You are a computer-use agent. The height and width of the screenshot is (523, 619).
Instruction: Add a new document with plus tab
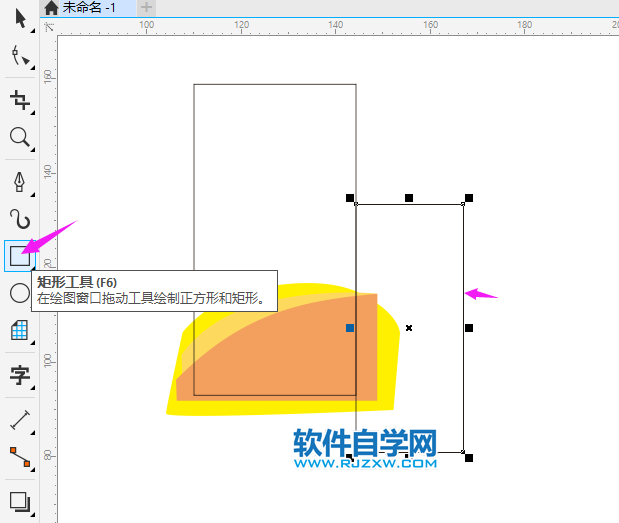[146, 7]
